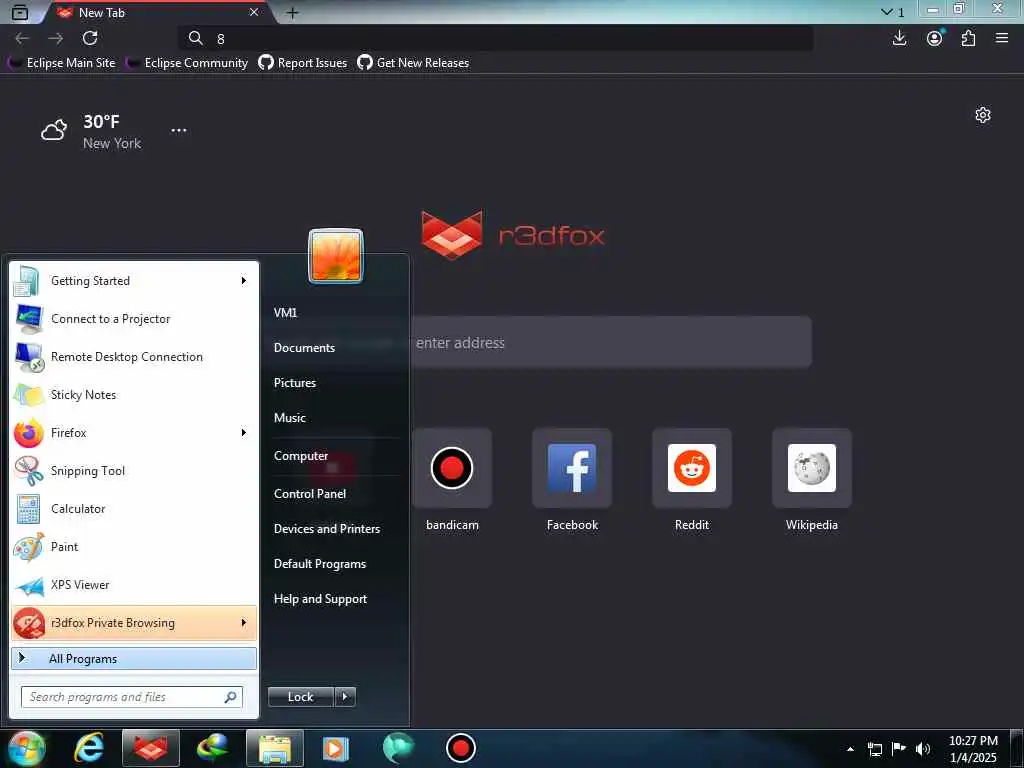Open Pictures library

coord(295,383)
